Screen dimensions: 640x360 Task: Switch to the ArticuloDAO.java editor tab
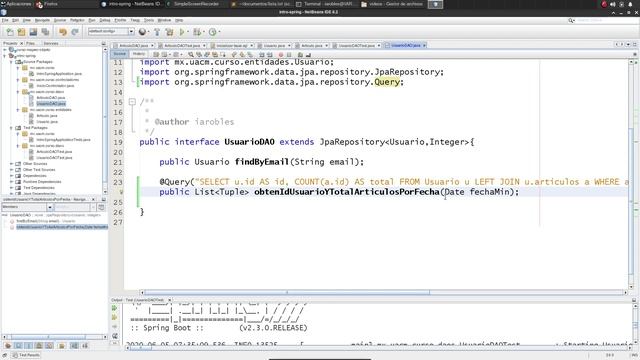point(133,45)
